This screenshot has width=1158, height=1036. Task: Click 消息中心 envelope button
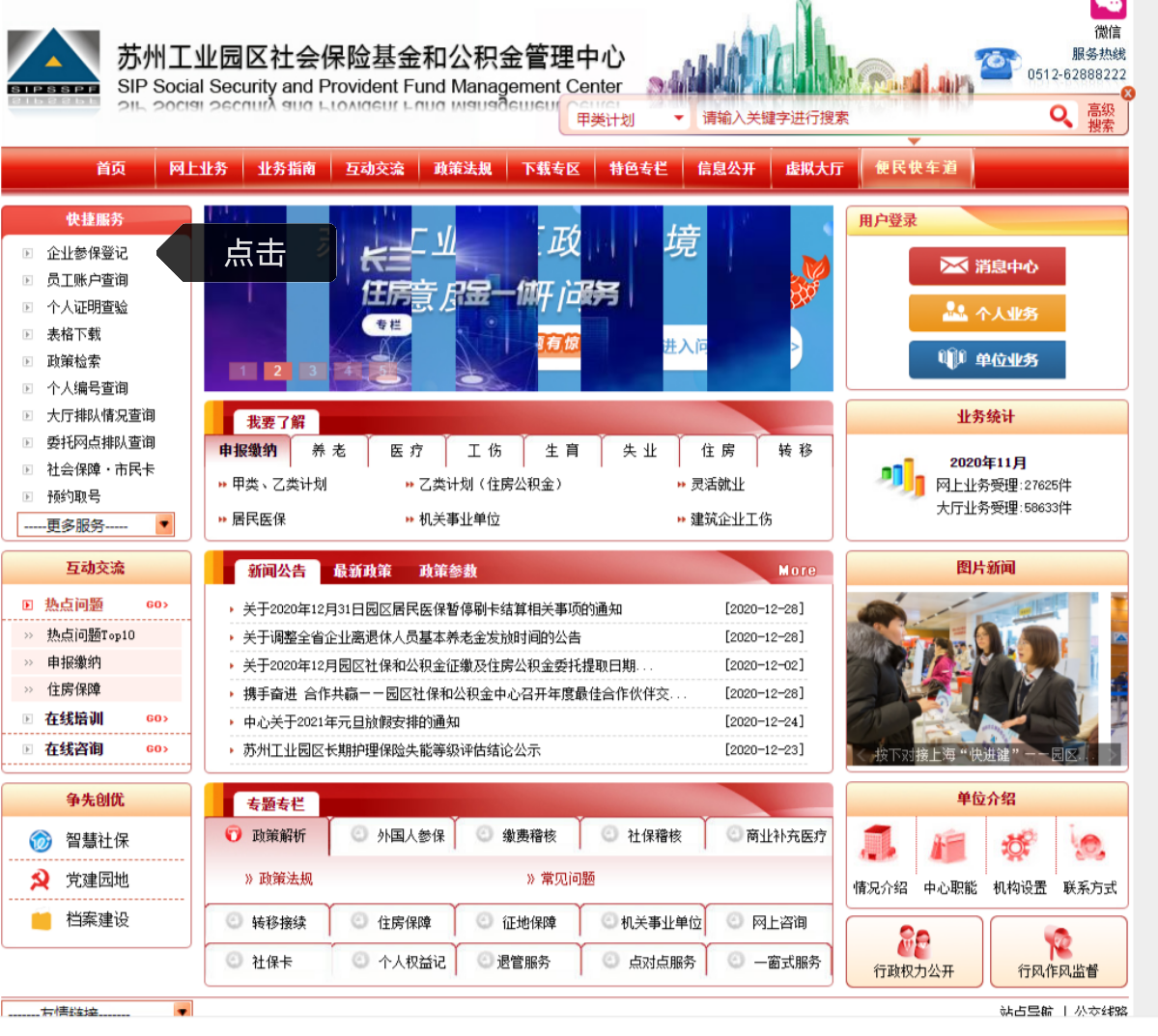(x=987, y=266)
